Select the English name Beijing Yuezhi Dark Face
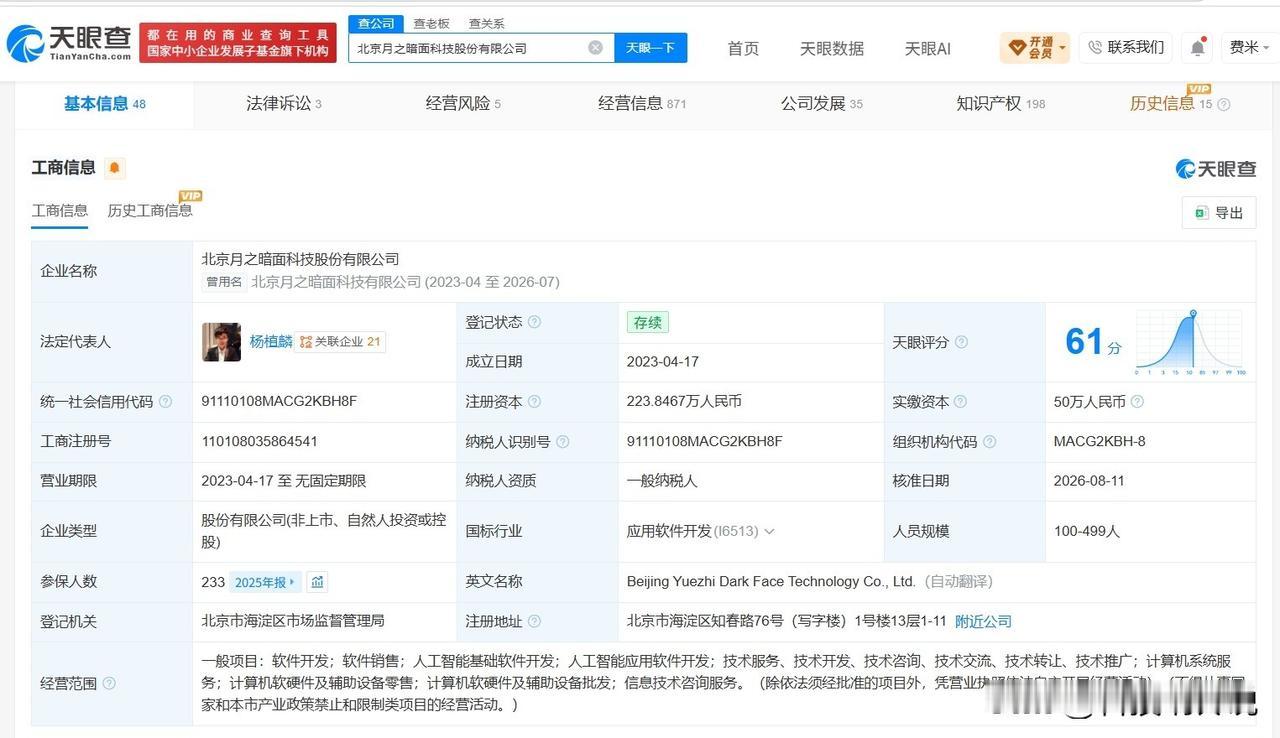 (771, 581)
